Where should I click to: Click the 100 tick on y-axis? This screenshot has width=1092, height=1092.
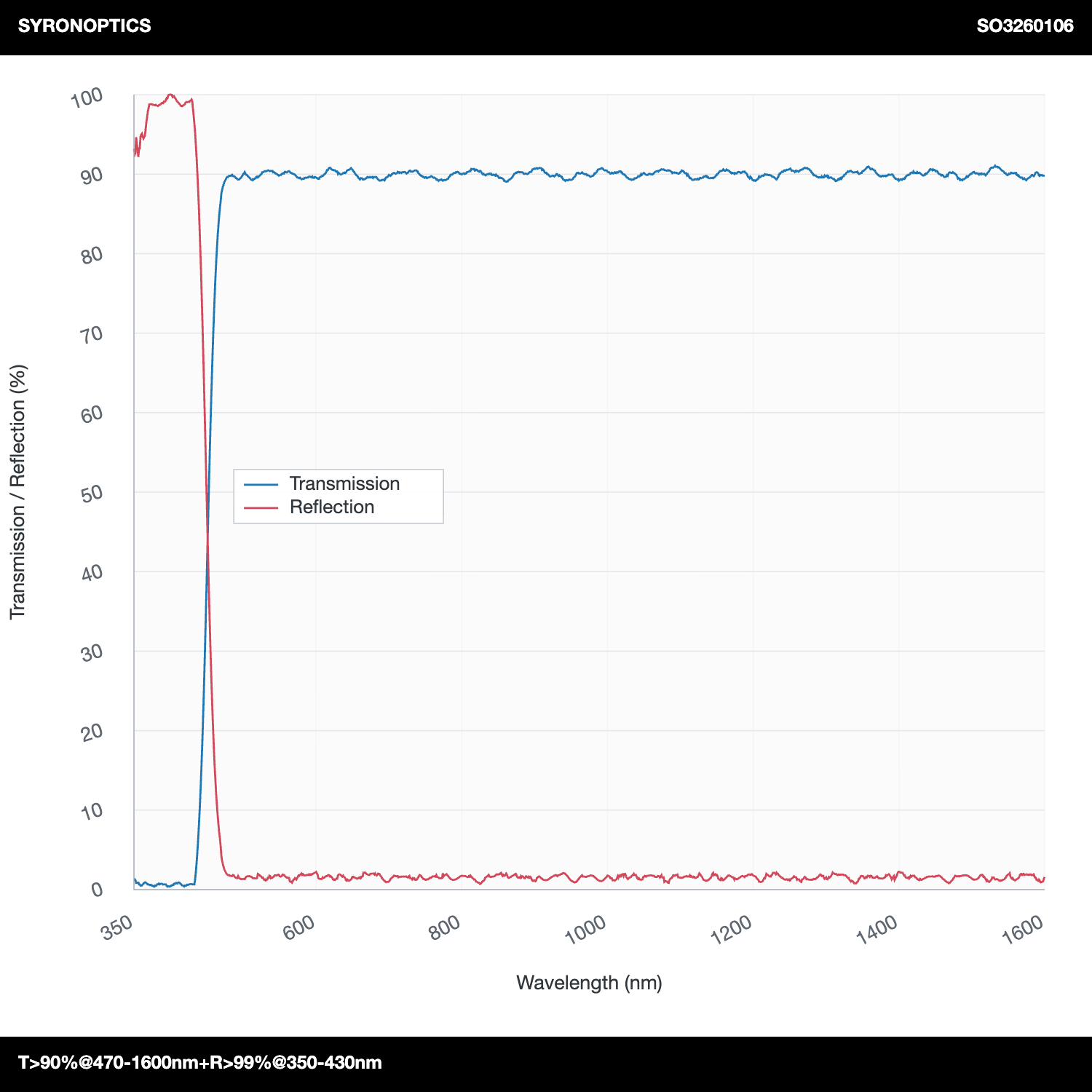(x=87, y=98)
